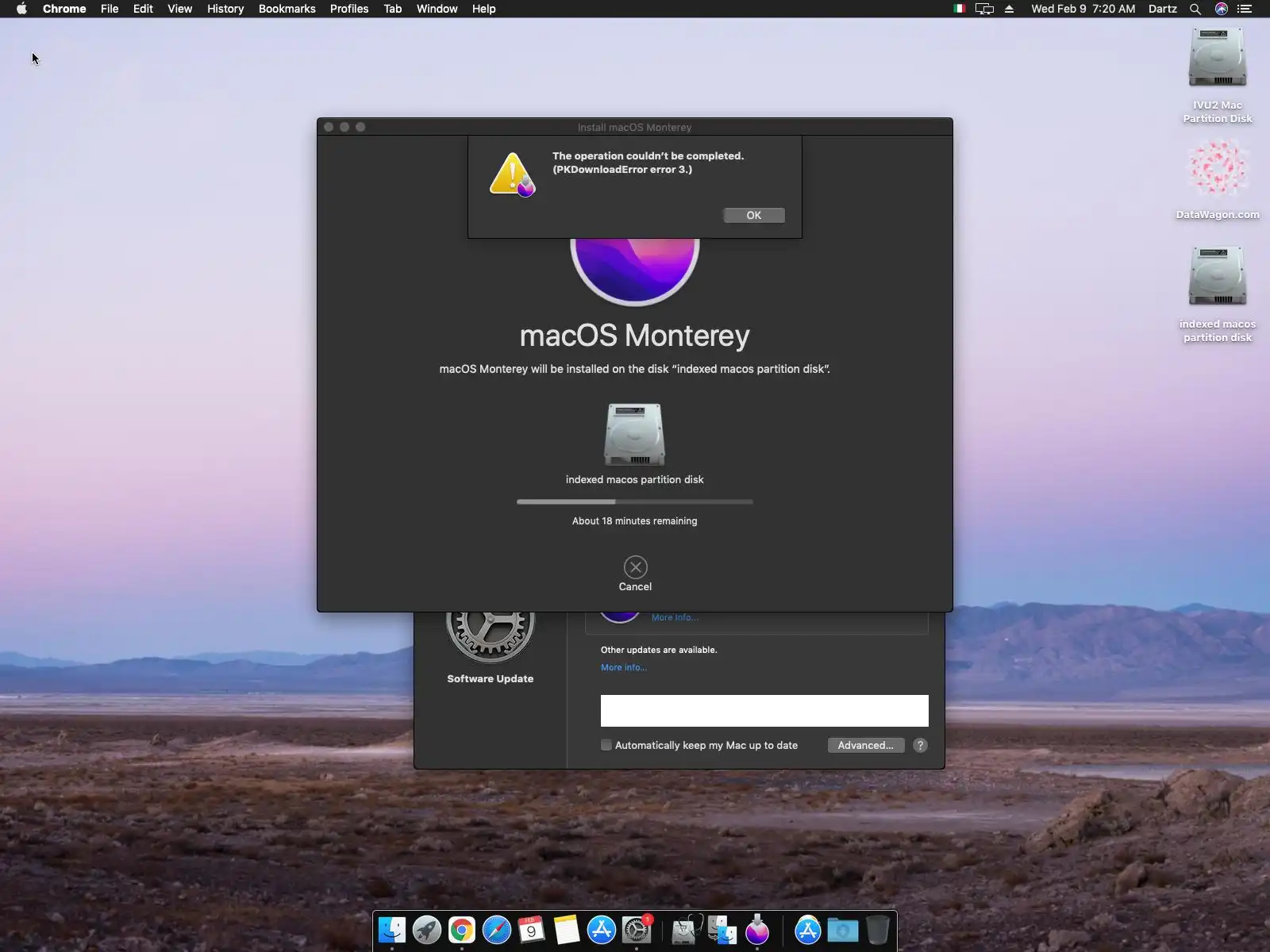
Task: Select the indexed macos partition disk in installer
Action: [x=634, y=435]
